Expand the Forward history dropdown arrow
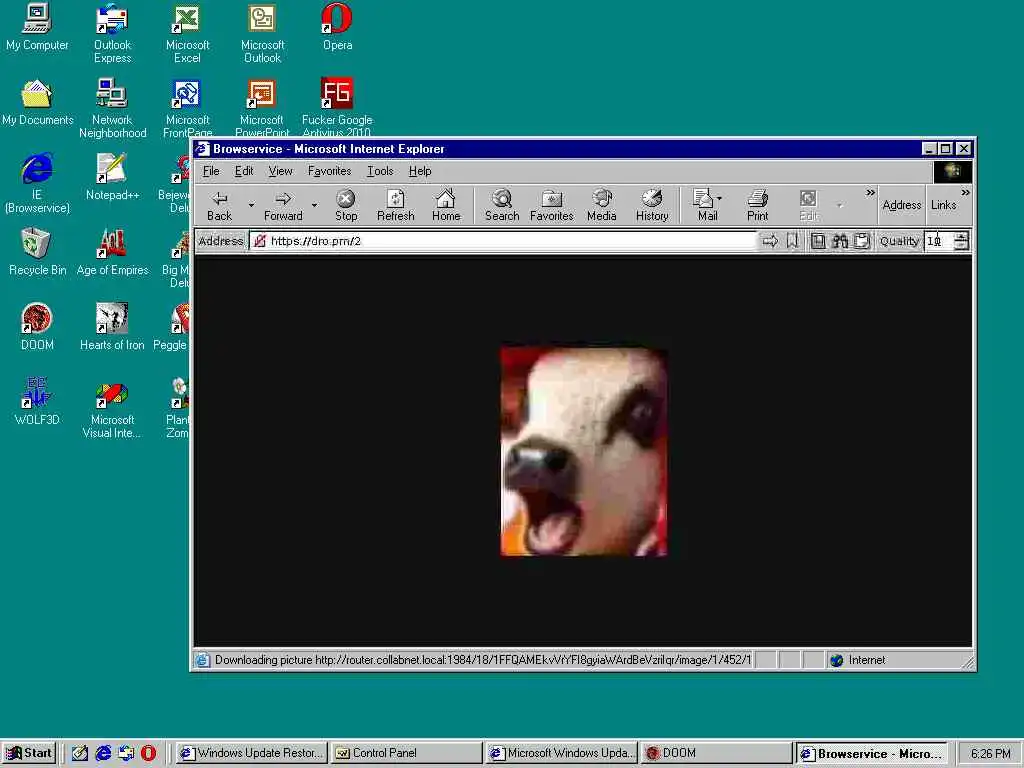The width and height of the screenshot is (1024, 768). [x=314, y=205]
